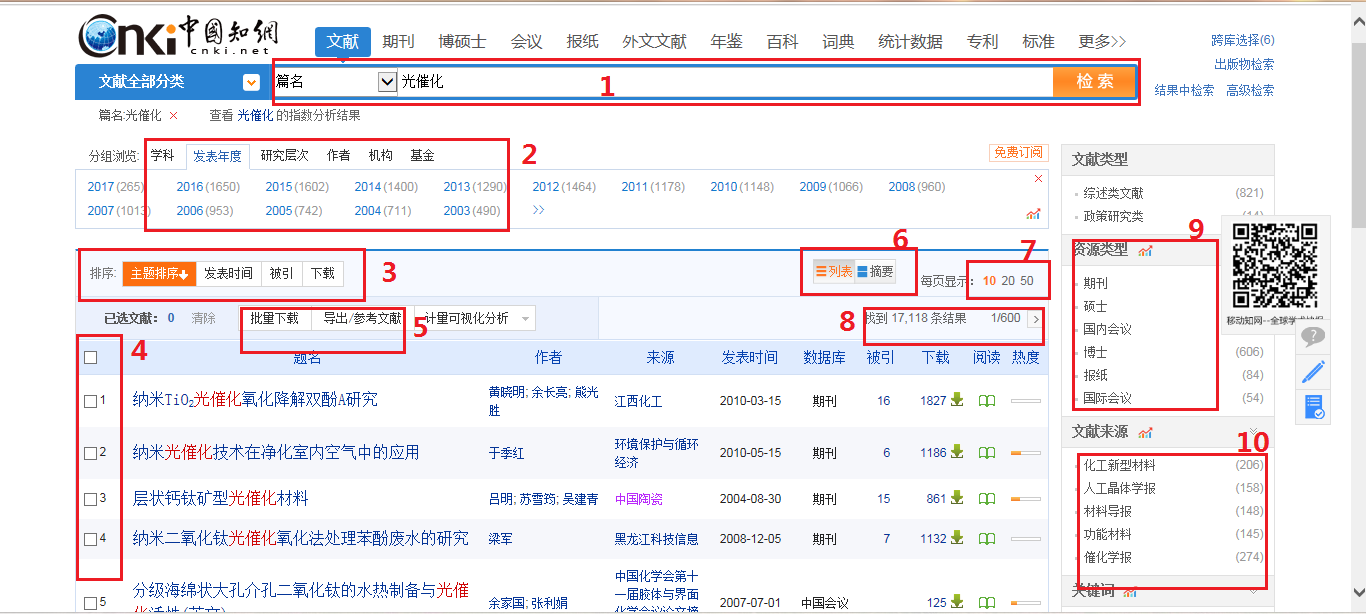Go to next results page arrow
Viewport: 1366px width, 614px height.
[x=1035, y=319]
